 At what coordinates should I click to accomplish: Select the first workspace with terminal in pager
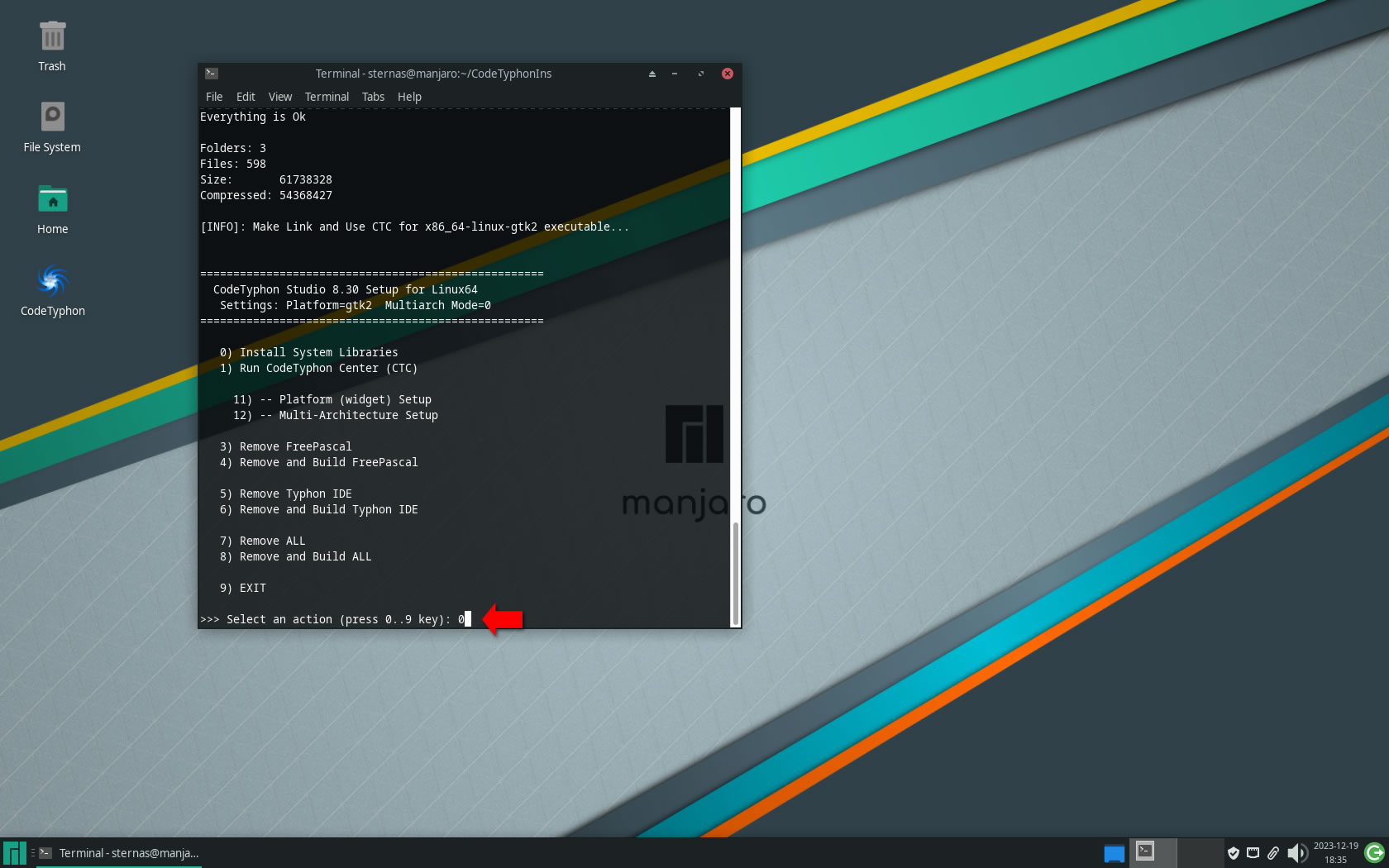(1153, 852)
